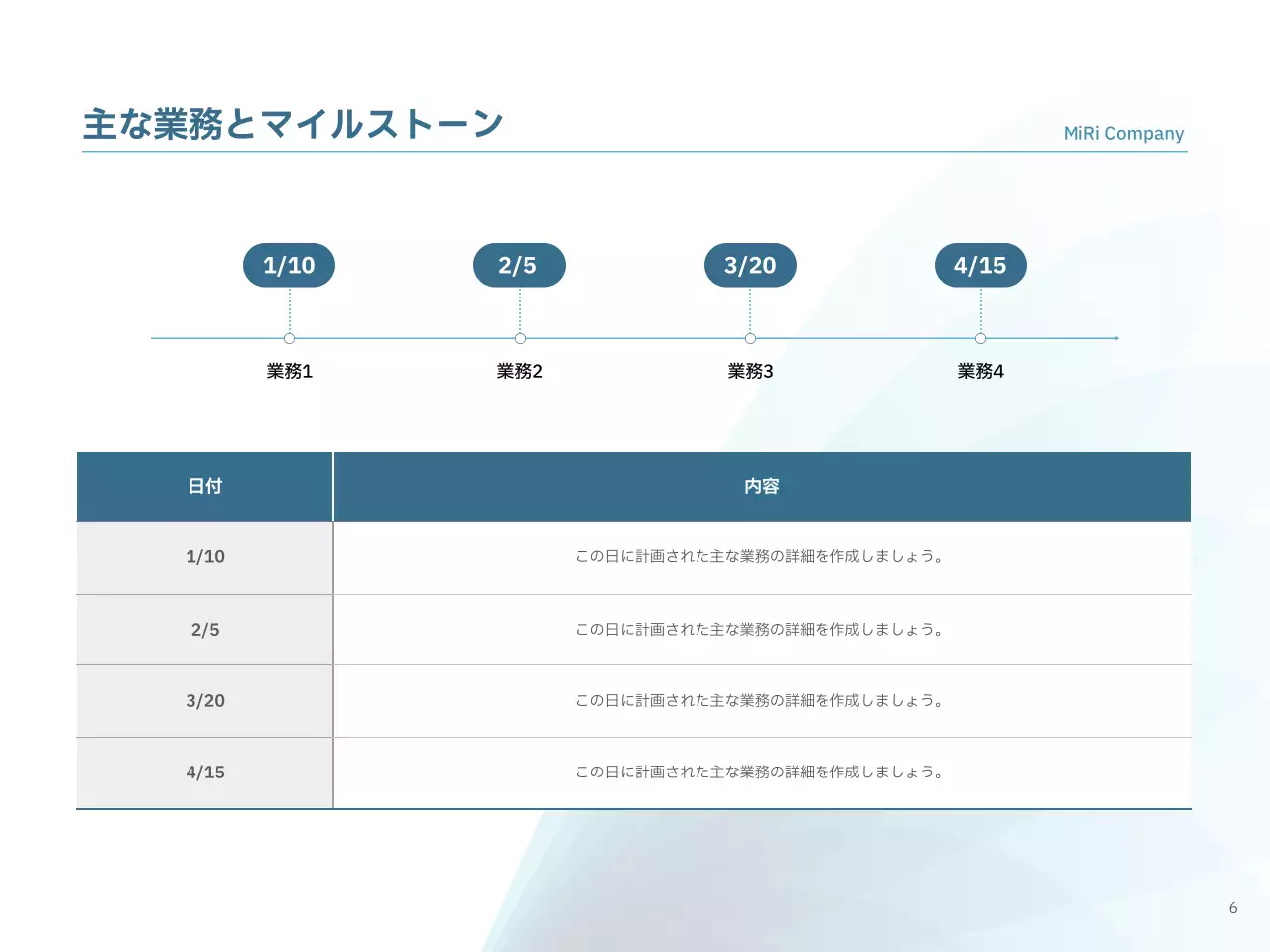
Task: Select the timeline circle under 2/5
Action: click(519, 338)
